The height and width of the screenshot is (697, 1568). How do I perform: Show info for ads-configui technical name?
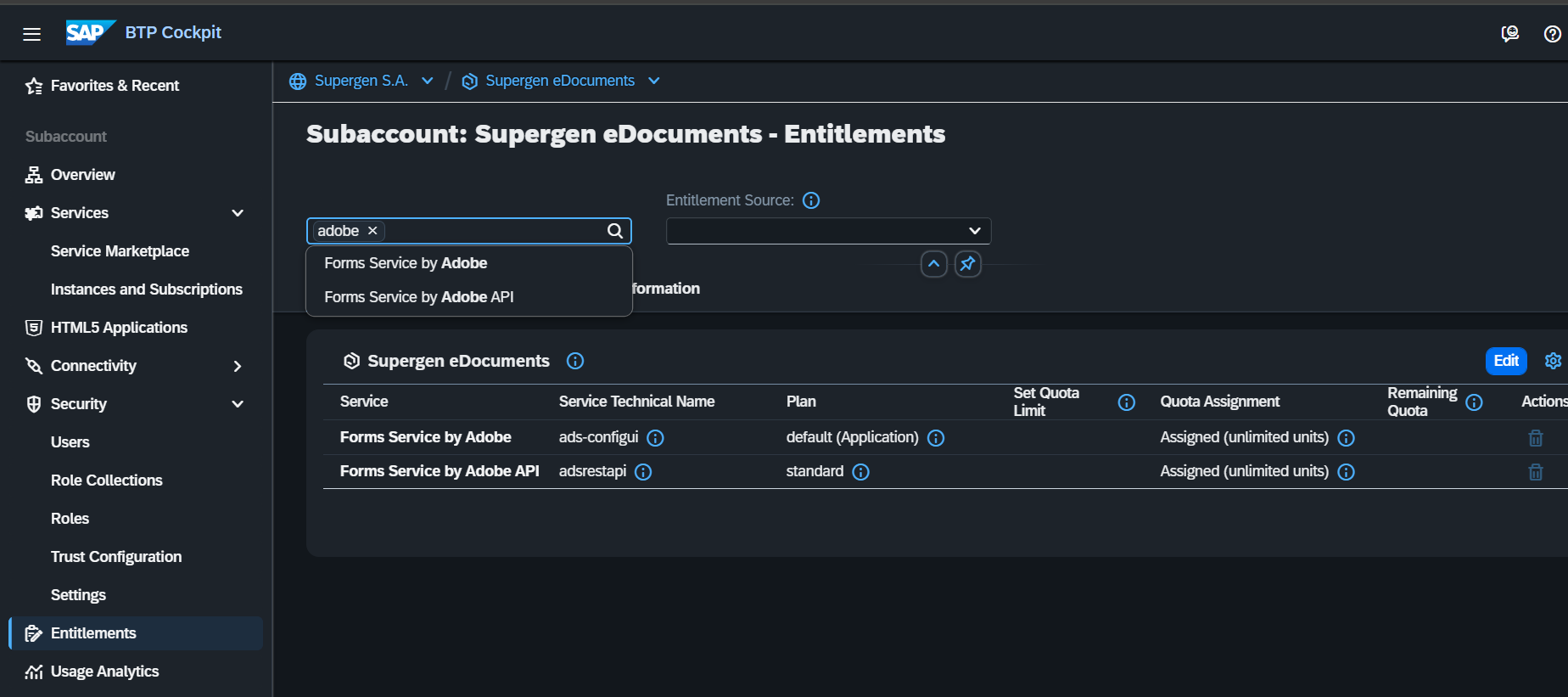(655, 438)
